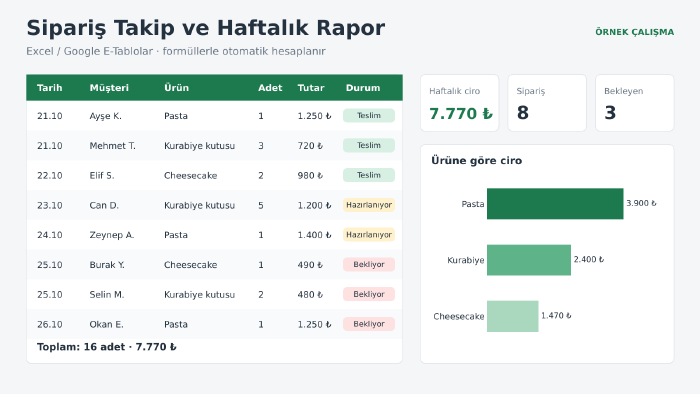This screenshot has width=700, height=394.
Task: Click the 720 ₺ amount in Mehmet T. row
Action: point(310,146)
